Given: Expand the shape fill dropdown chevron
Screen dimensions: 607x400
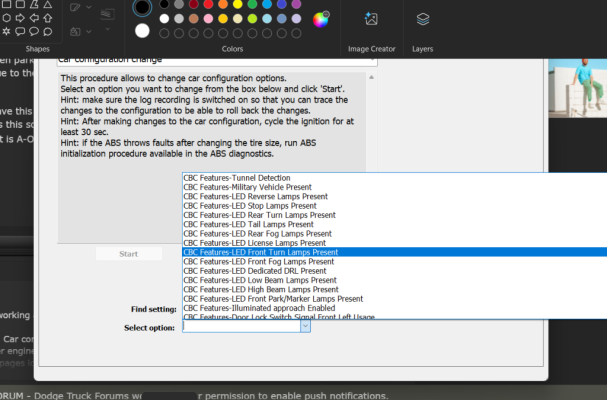Looking at the screenshot, I should point(89,32).
